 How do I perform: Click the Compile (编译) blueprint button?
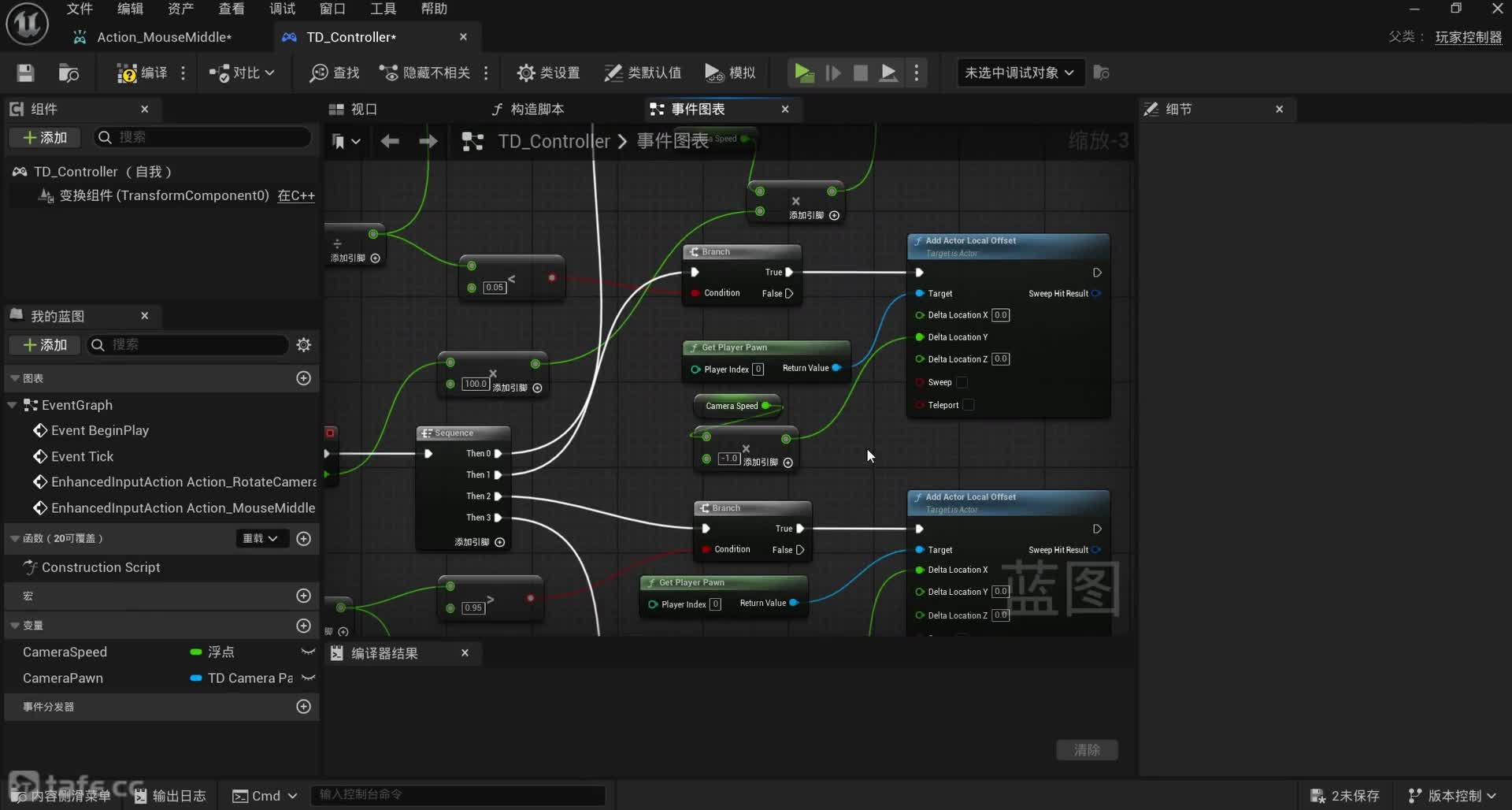pyautogui.click(x=142, y=73)
